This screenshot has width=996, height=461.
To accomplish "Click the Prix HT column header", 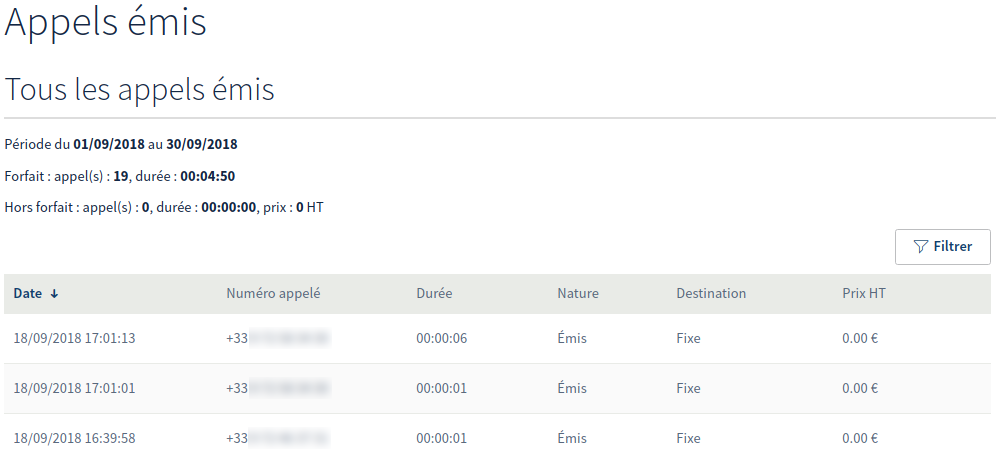I will (864, 294).
